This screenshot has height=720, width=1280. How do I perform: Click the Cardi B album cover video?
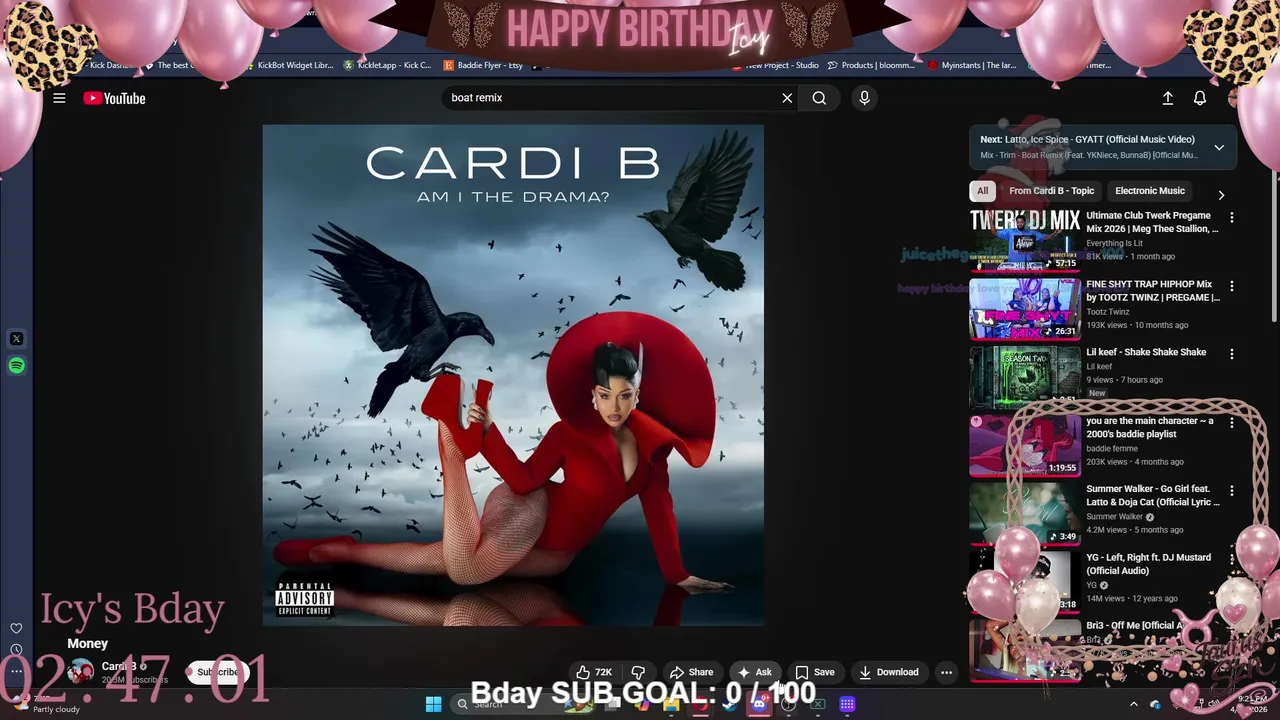pyautogui.click(x=513, y=375)
